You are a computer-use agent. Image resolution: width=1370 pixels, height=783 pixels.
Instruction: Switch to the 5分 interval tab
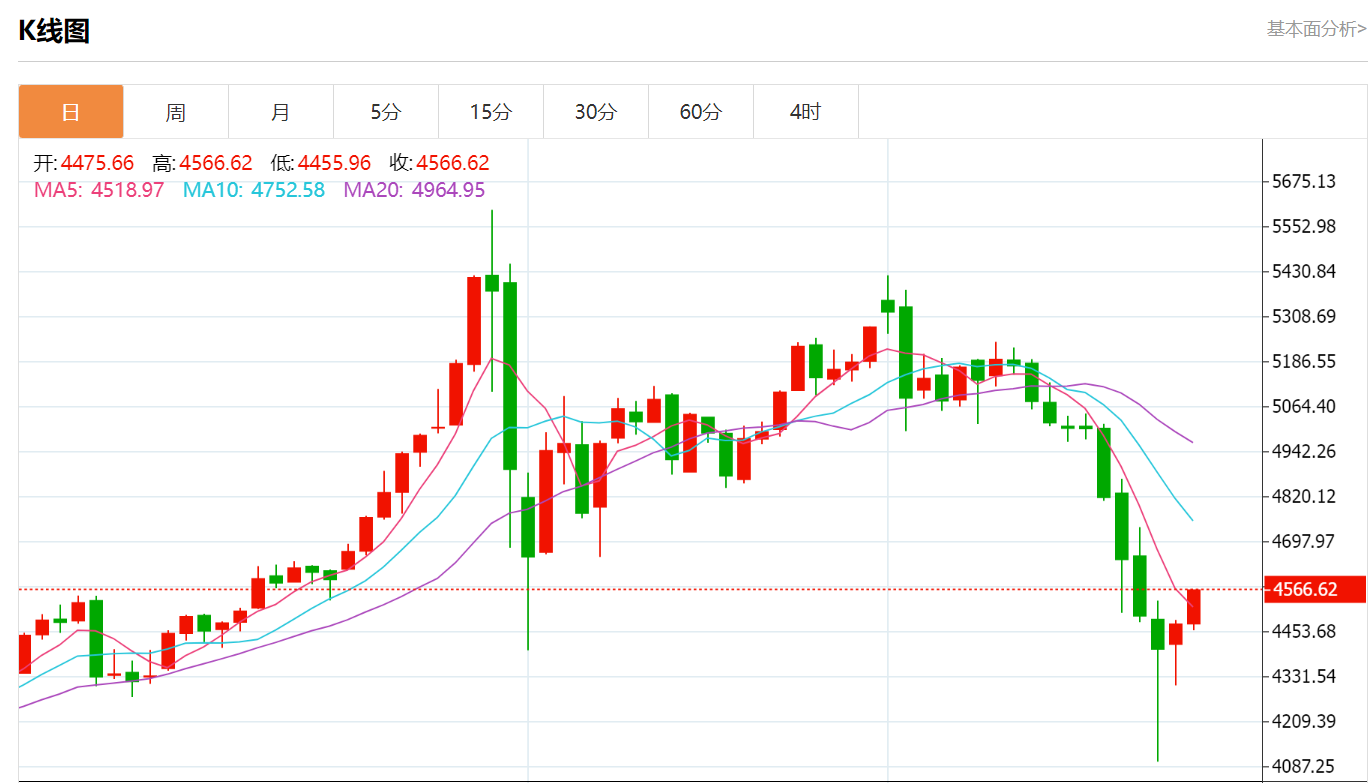click(x=386, y=112)
